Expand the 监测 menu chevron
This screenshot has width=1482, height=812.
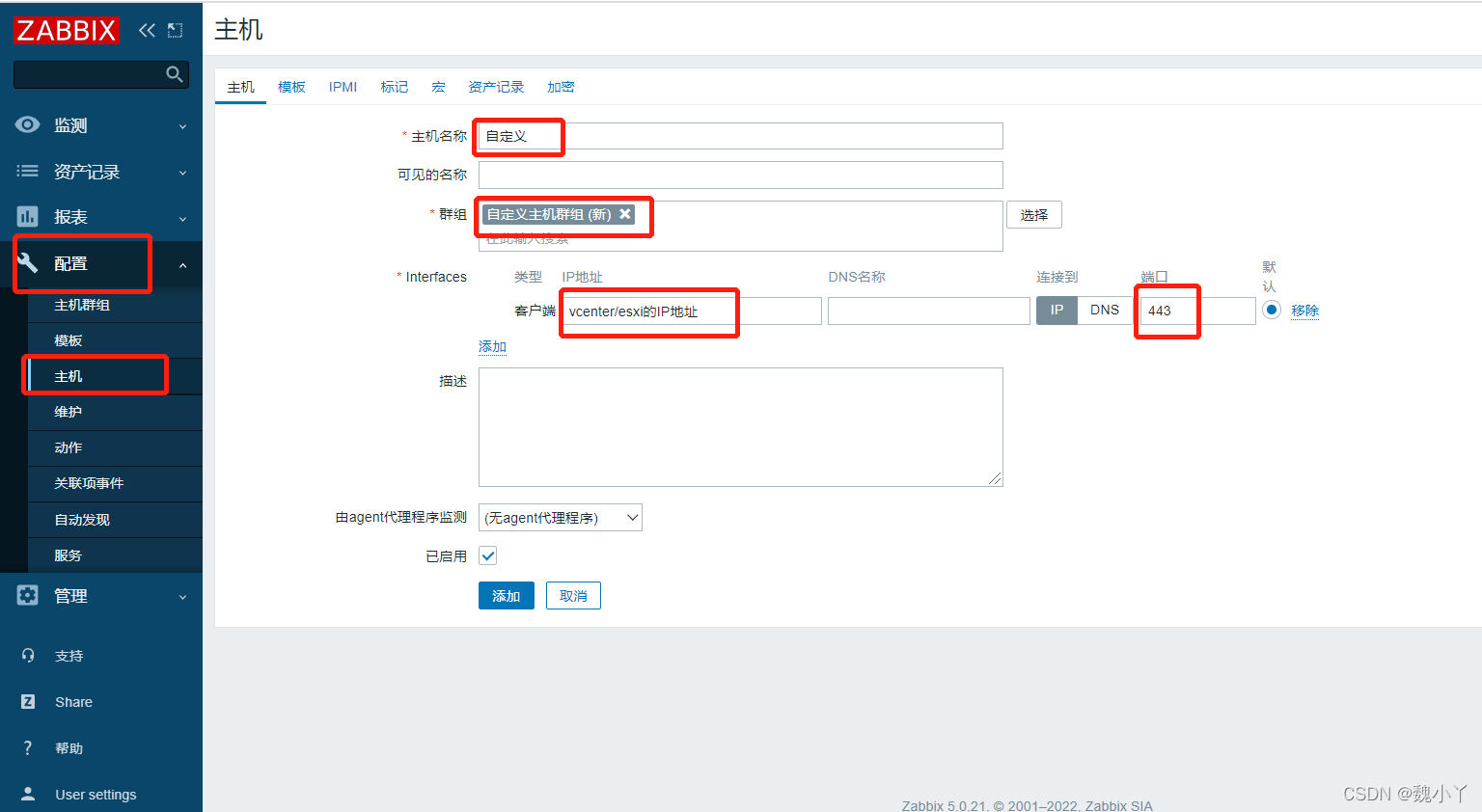pyautogui.click(x=182, y=126)
